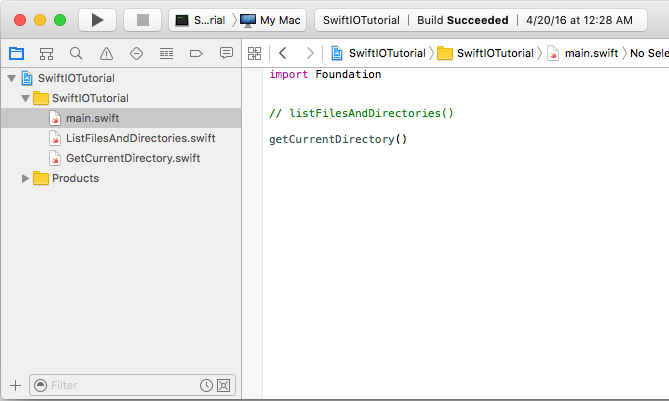This screenshot has width=669, height=401.
Task: Open the Breakpoint navigator
Action: click(196, 53)
